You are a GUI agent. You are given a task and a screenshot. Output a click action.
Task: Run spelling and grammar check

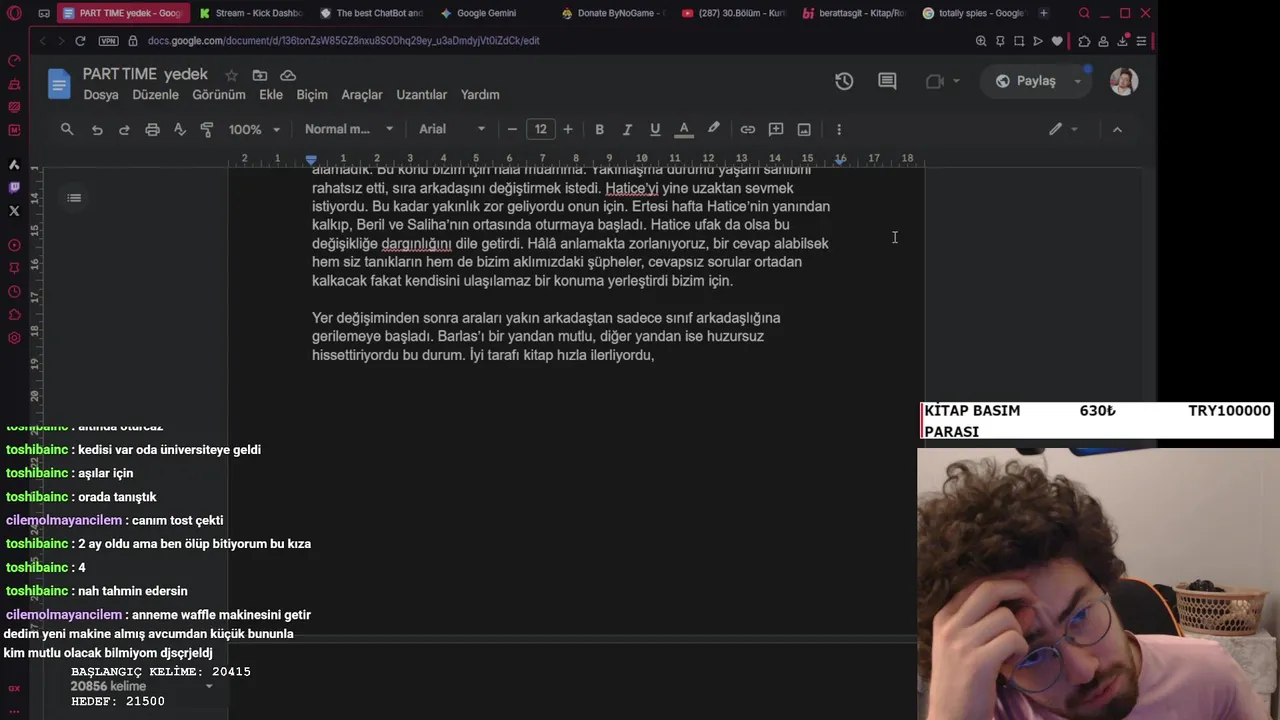180,129
